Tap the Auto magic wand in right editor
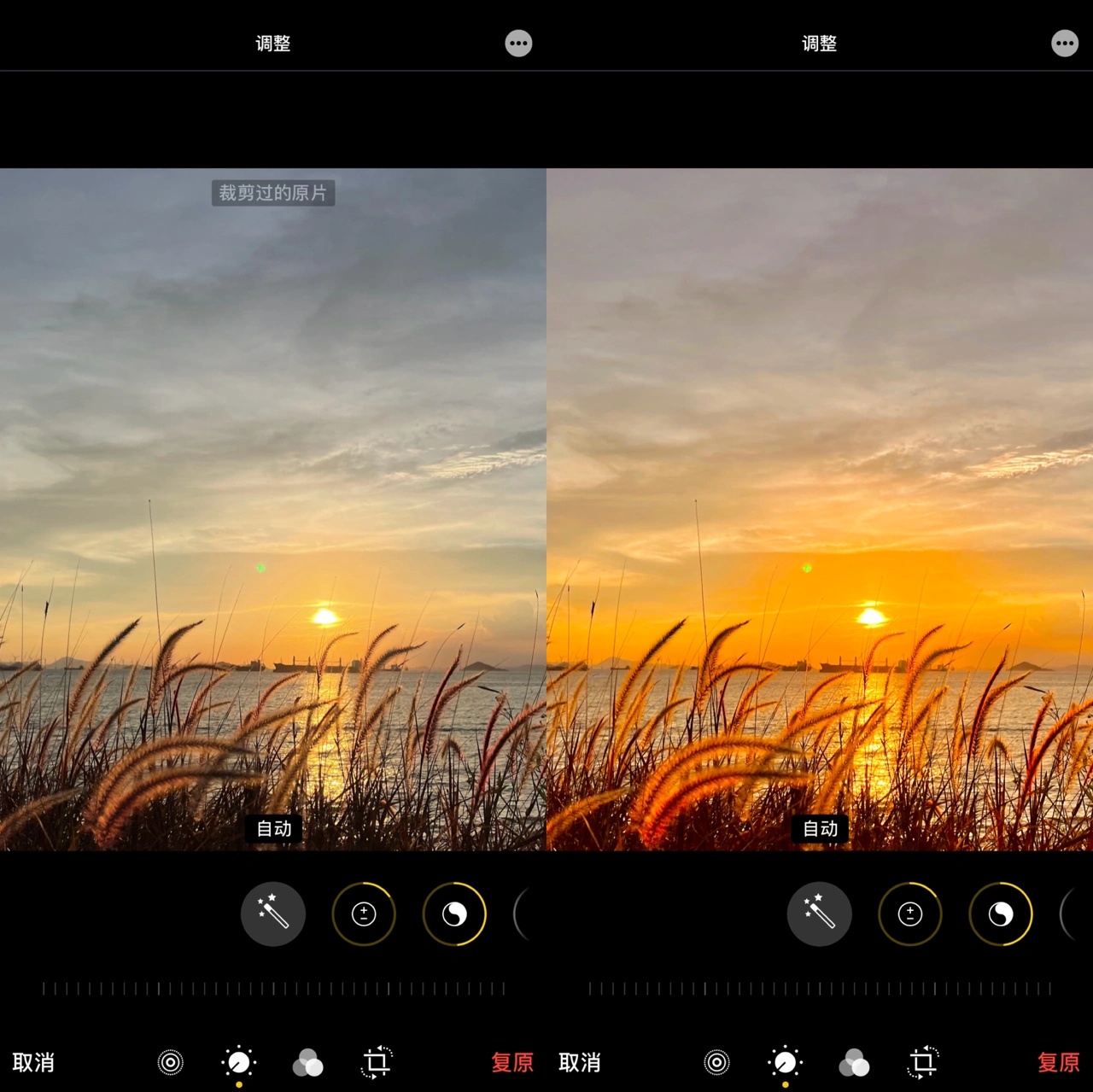The image size is (1093, 1092). coord(819,914)
